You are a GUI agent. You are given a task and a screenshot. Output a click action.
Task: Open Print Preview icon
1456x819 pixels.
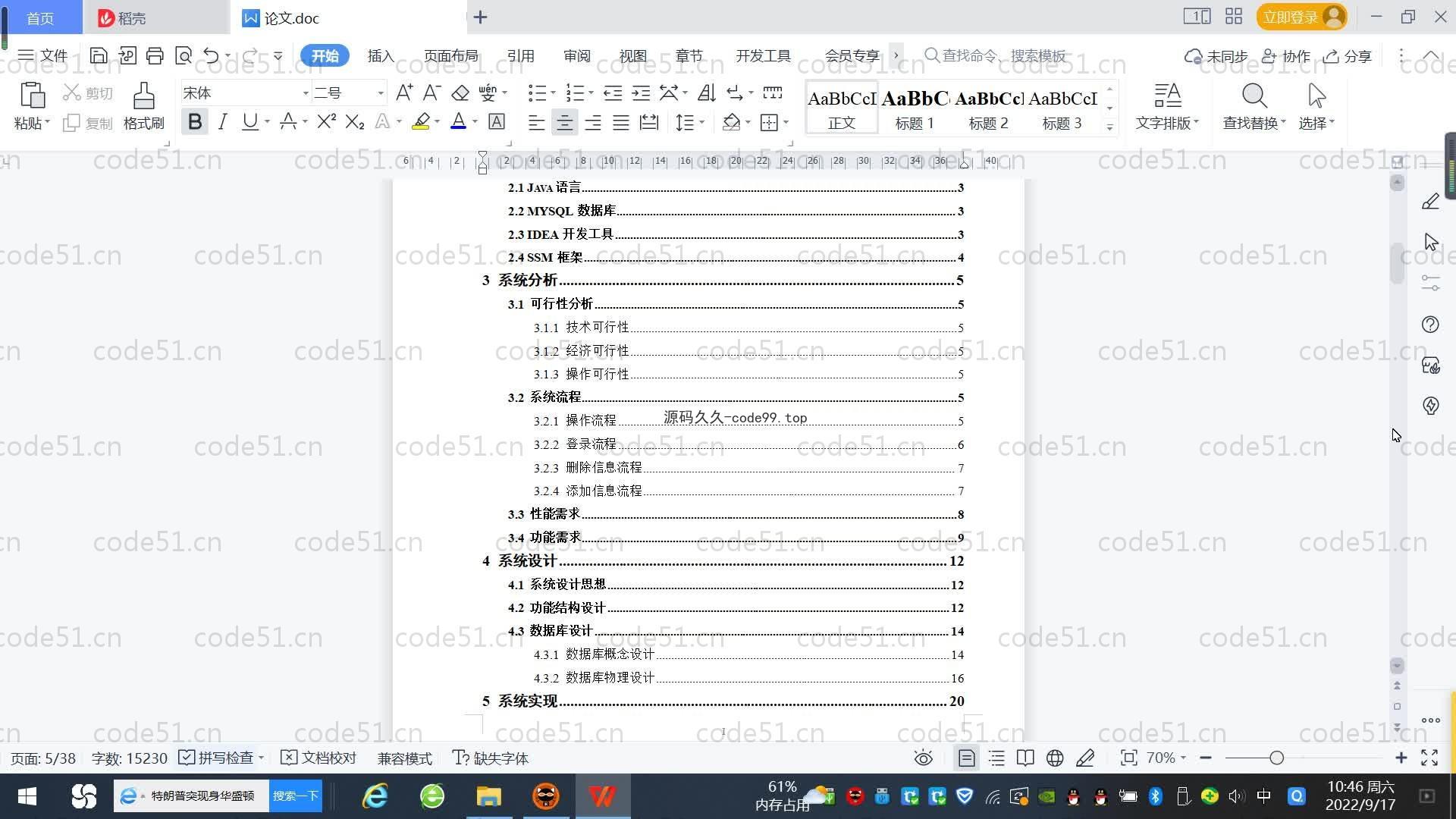click(x=183, y=55)
